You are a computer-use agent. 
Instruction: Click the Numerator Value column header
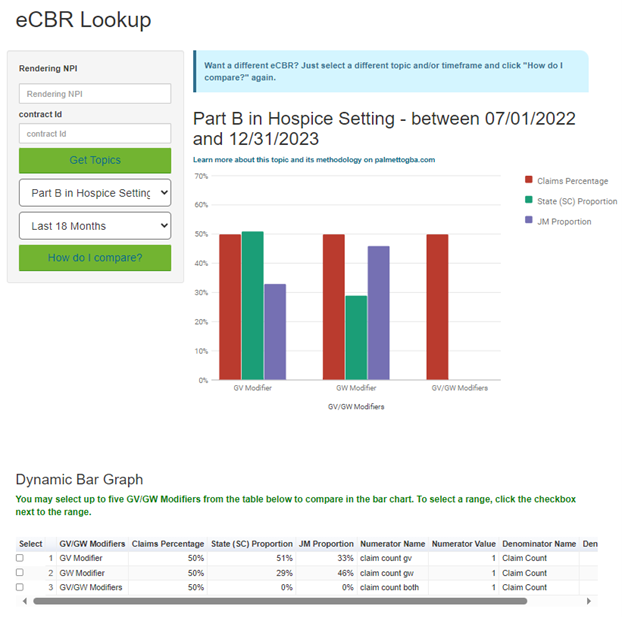(463, 544)
